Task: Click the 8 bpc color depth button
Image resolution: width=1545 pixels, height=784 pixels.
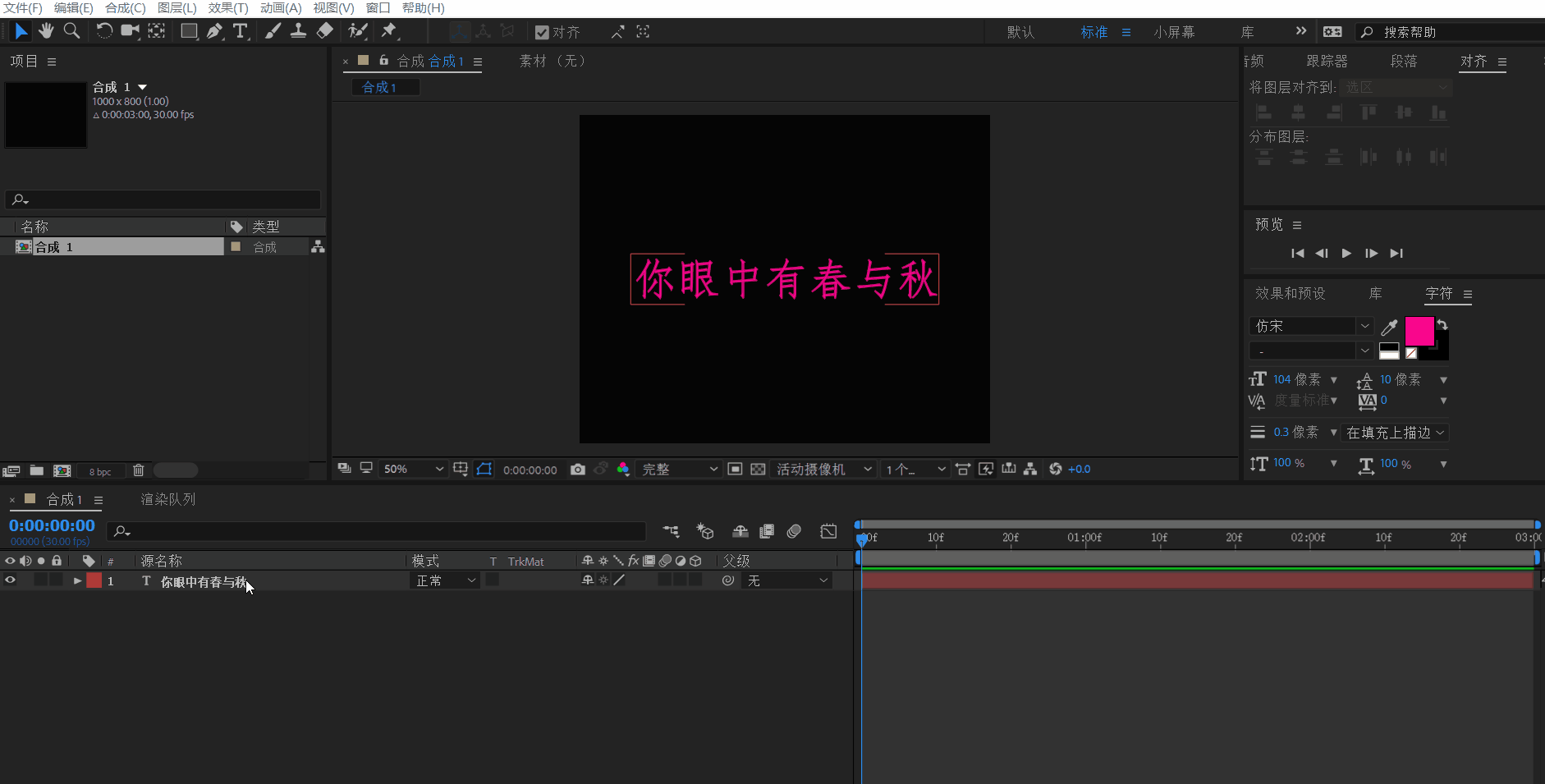Action: [99, 471]
